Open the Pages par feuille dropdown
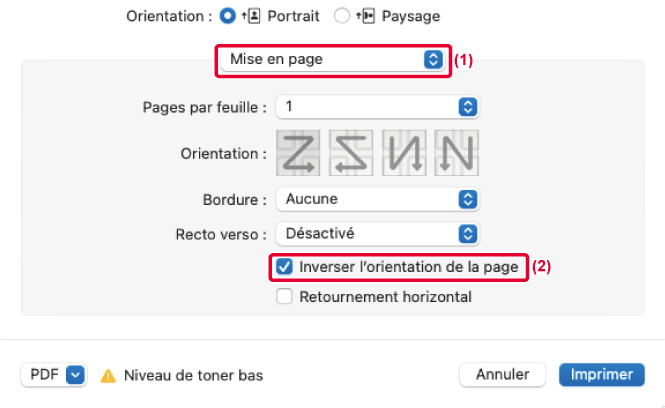665x408 pixels. pyautogui.click(x=378, y=106)
